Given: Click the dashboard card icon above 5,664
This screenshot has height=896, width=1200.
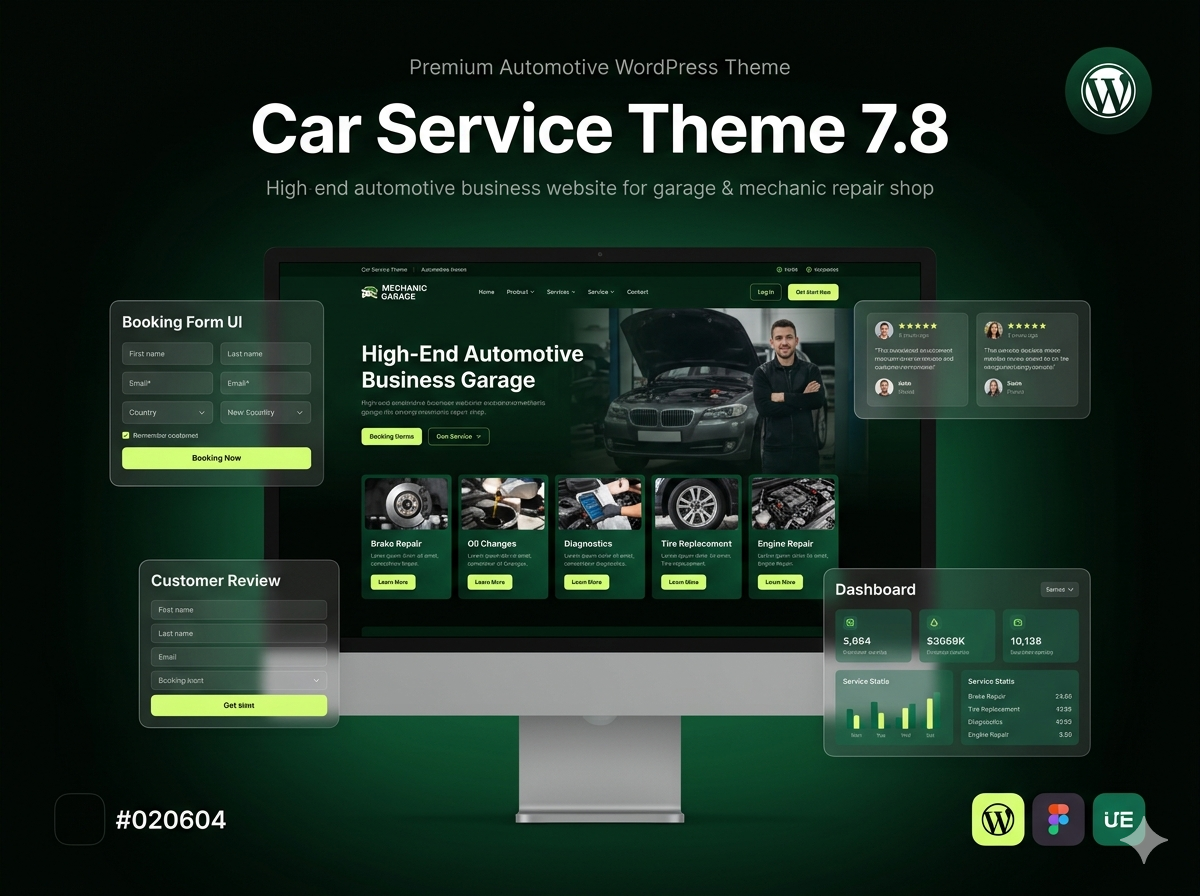Looking at the screenshot, I should pyautogui.click(x=850, y=622).
